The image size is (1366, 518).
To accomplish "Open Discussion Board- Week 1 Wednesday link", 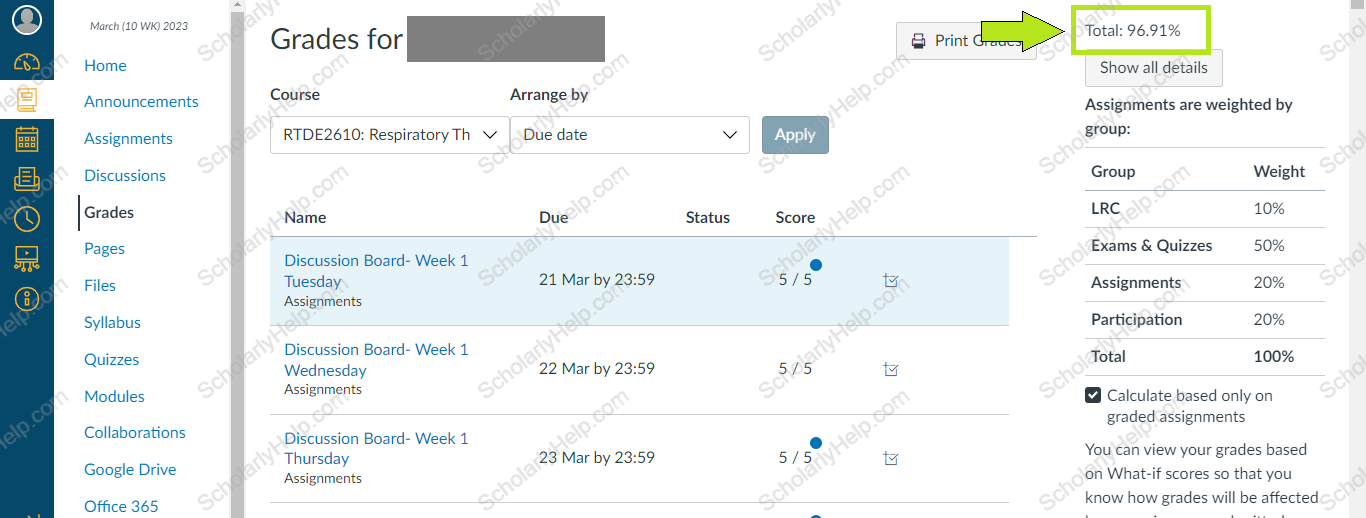I will pyautogui.click(x=376, y=359).
